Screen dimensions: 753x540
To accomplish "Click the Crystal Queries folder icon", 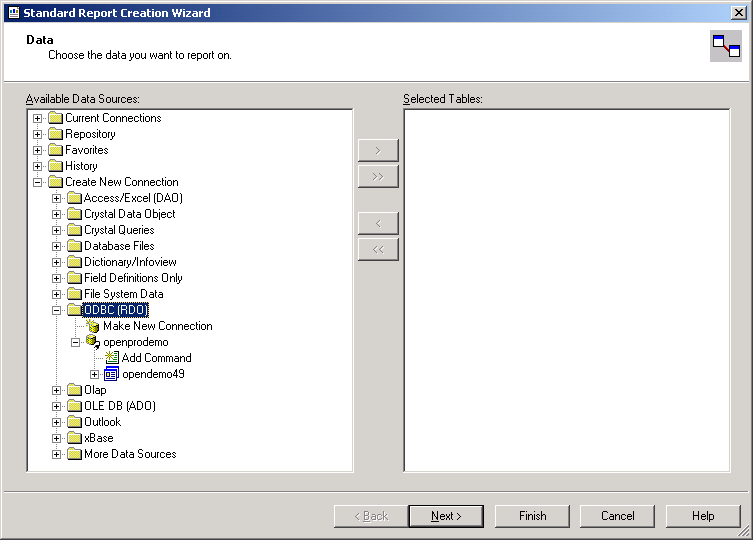I will click(x=74, y=230).
